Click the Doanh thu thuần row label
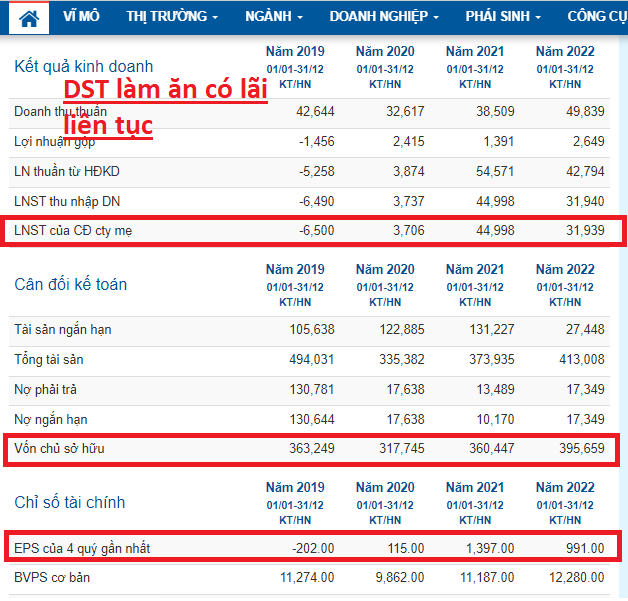The image size is (628, 601). 60,111
